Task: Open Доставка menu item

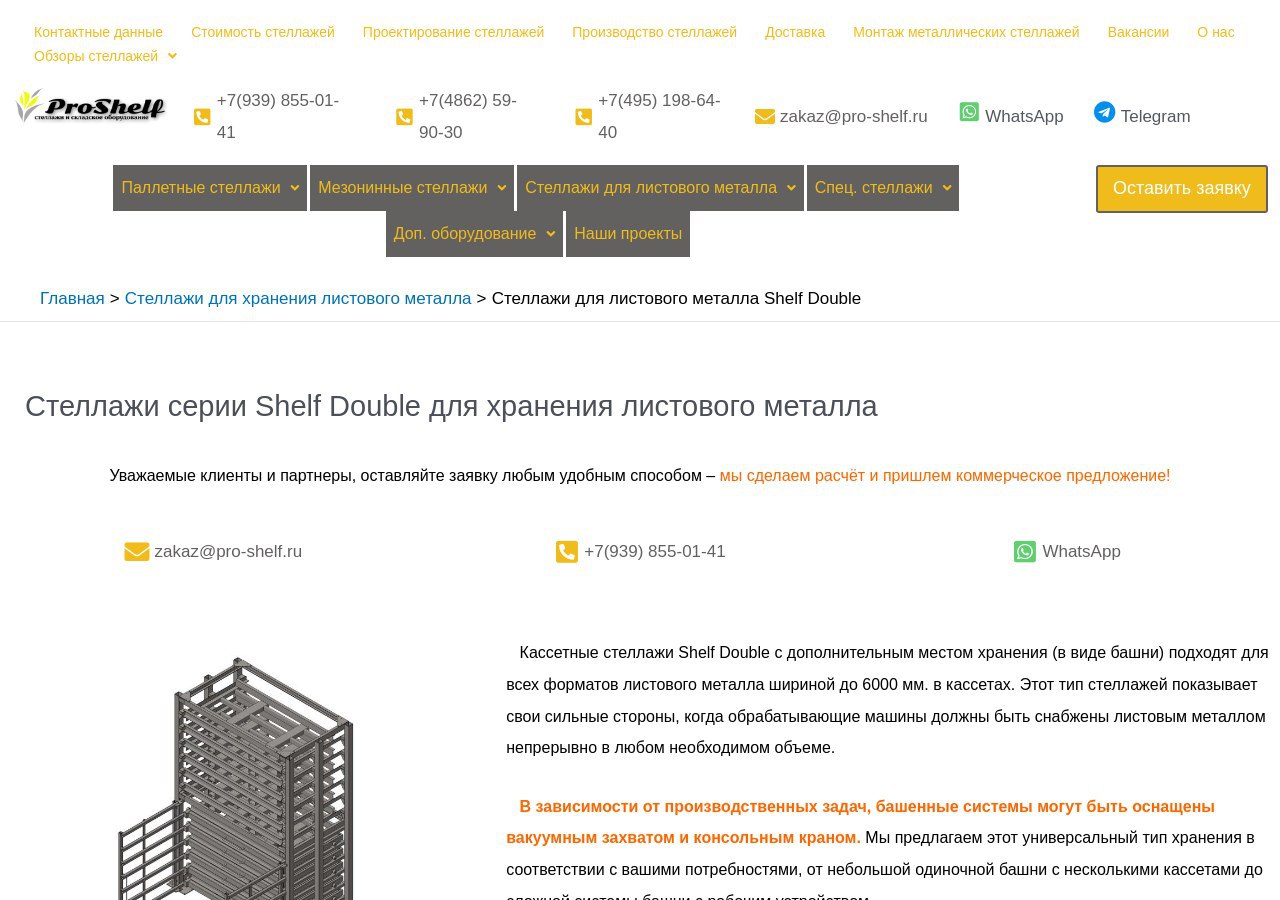Action: click(795, 32)
